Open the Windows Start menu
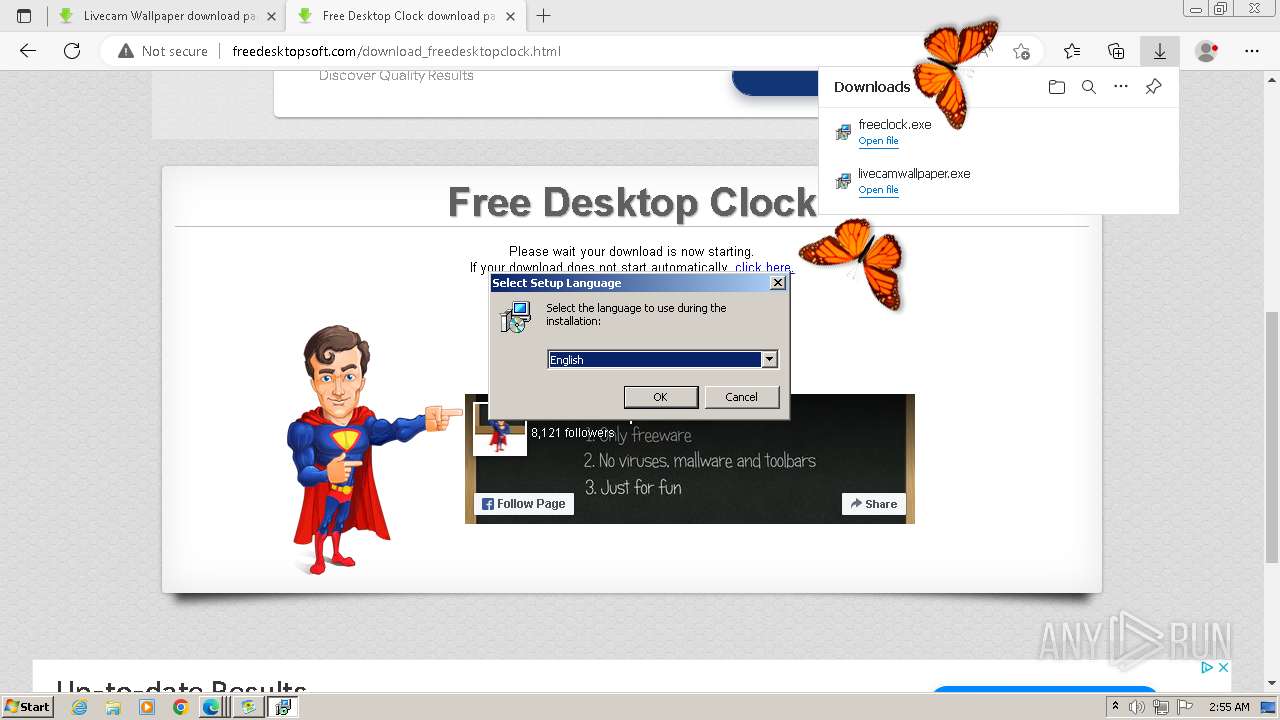Image resolution: width=1280 pixels, height=720 pixels. coord(28,707)
